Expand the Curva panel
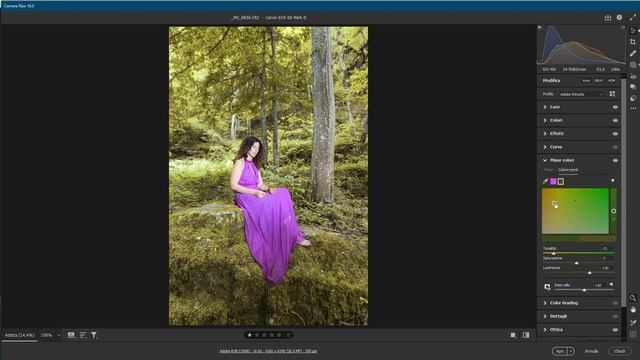Screen dimensions: 640x360 545,147
